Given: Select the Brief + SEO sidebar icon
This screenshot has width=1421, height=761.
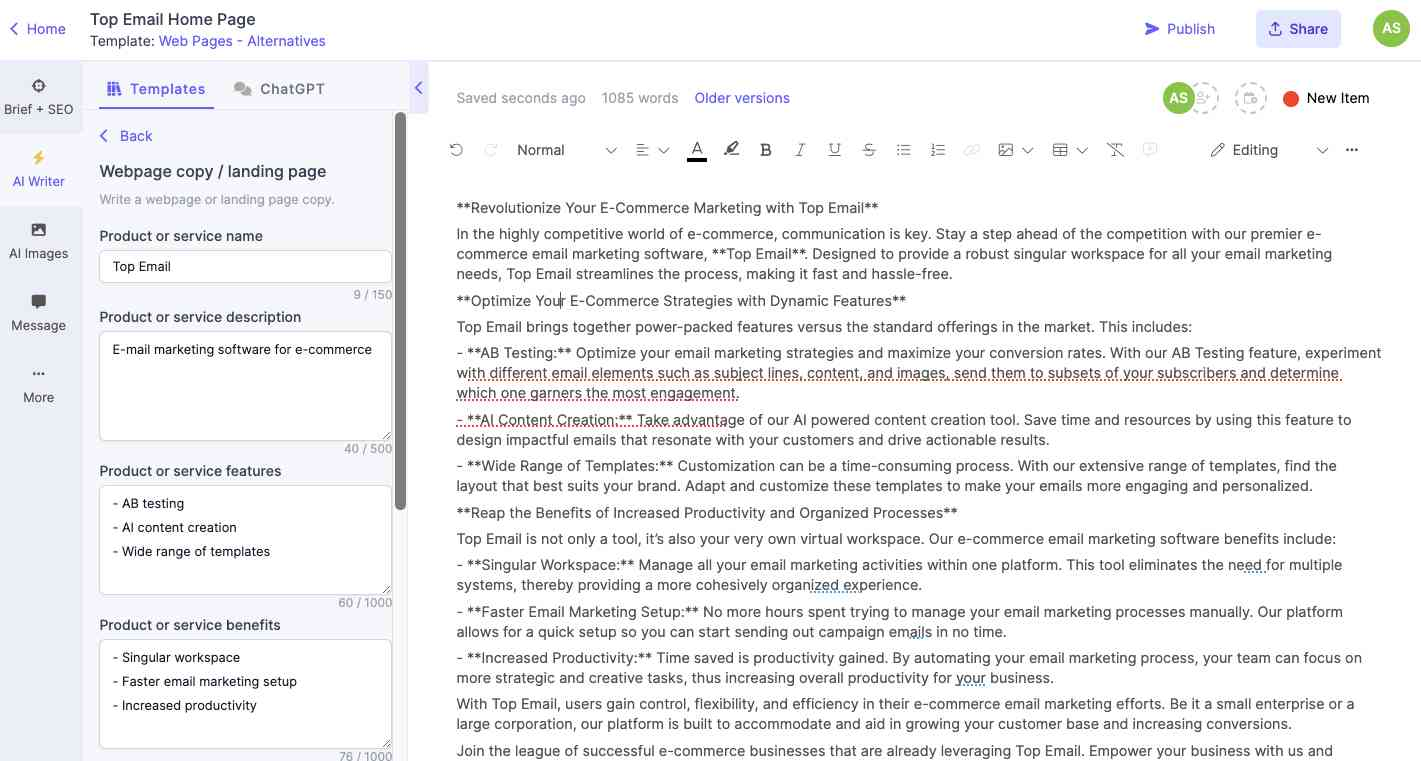Looking at the screenshot, I should point(39,97).
